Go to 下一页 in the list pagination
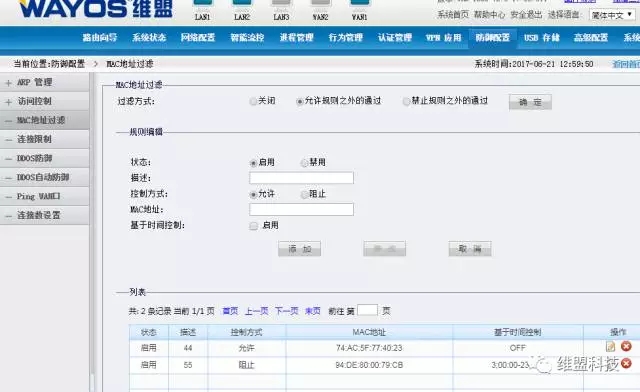This screenshot has height=392, width=640. [287, 311]
